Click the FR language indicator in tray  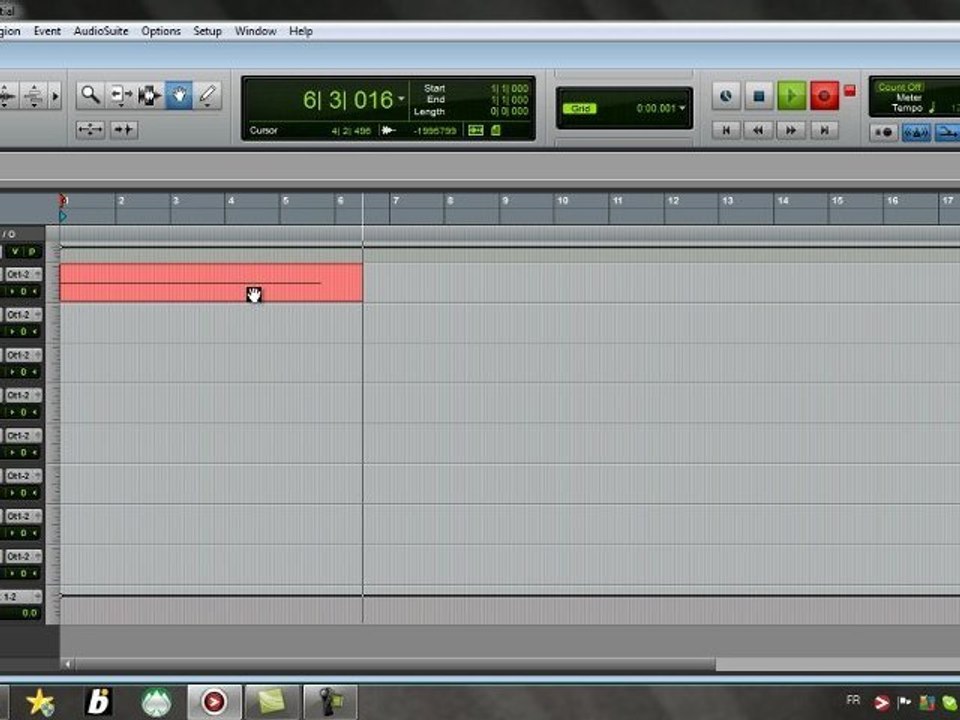click(853, 700)
